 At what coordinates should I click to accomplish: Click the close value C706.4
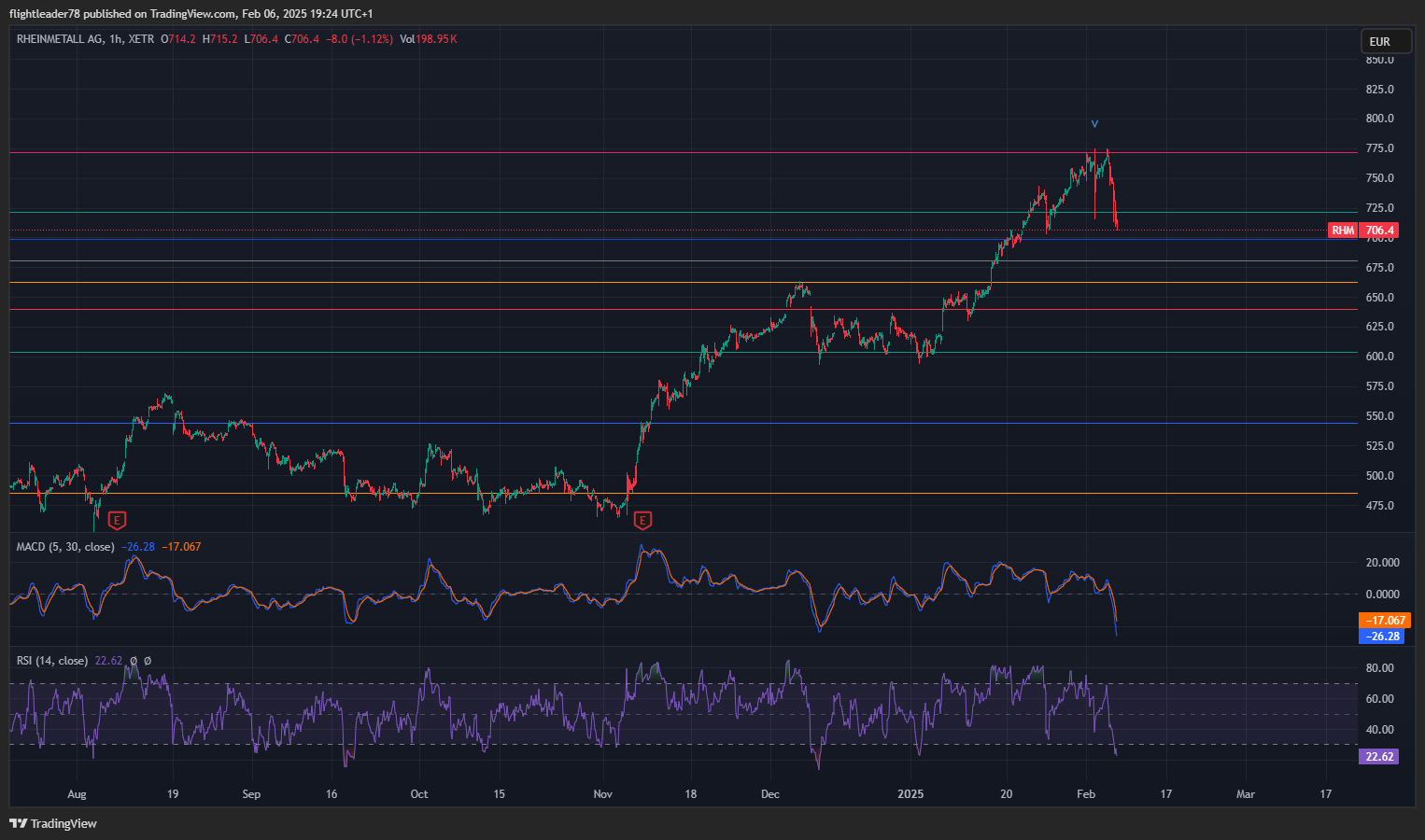(303, 39)
